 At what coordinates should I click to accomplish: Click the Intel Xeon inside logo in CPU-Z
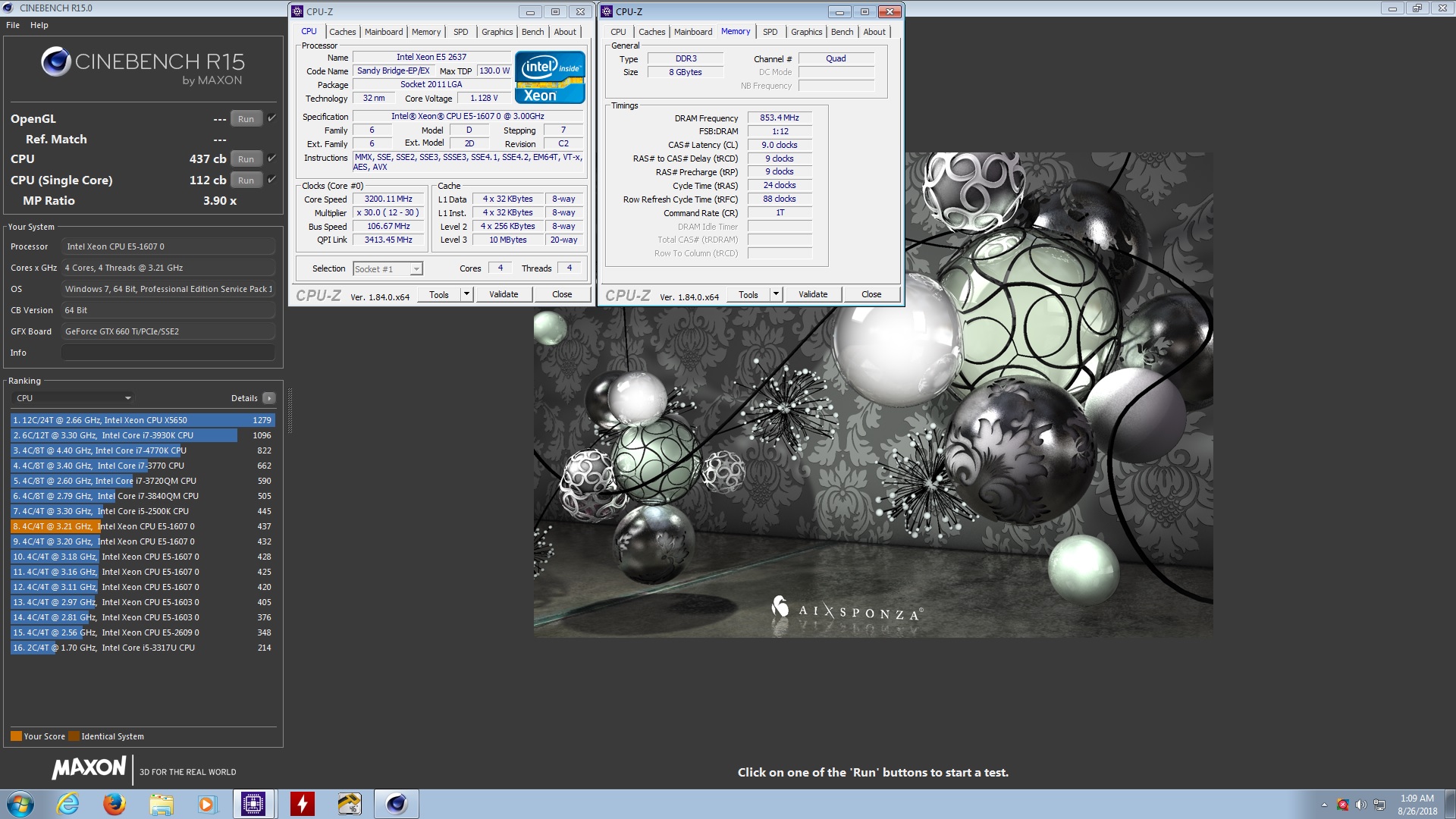click(550, 77)
